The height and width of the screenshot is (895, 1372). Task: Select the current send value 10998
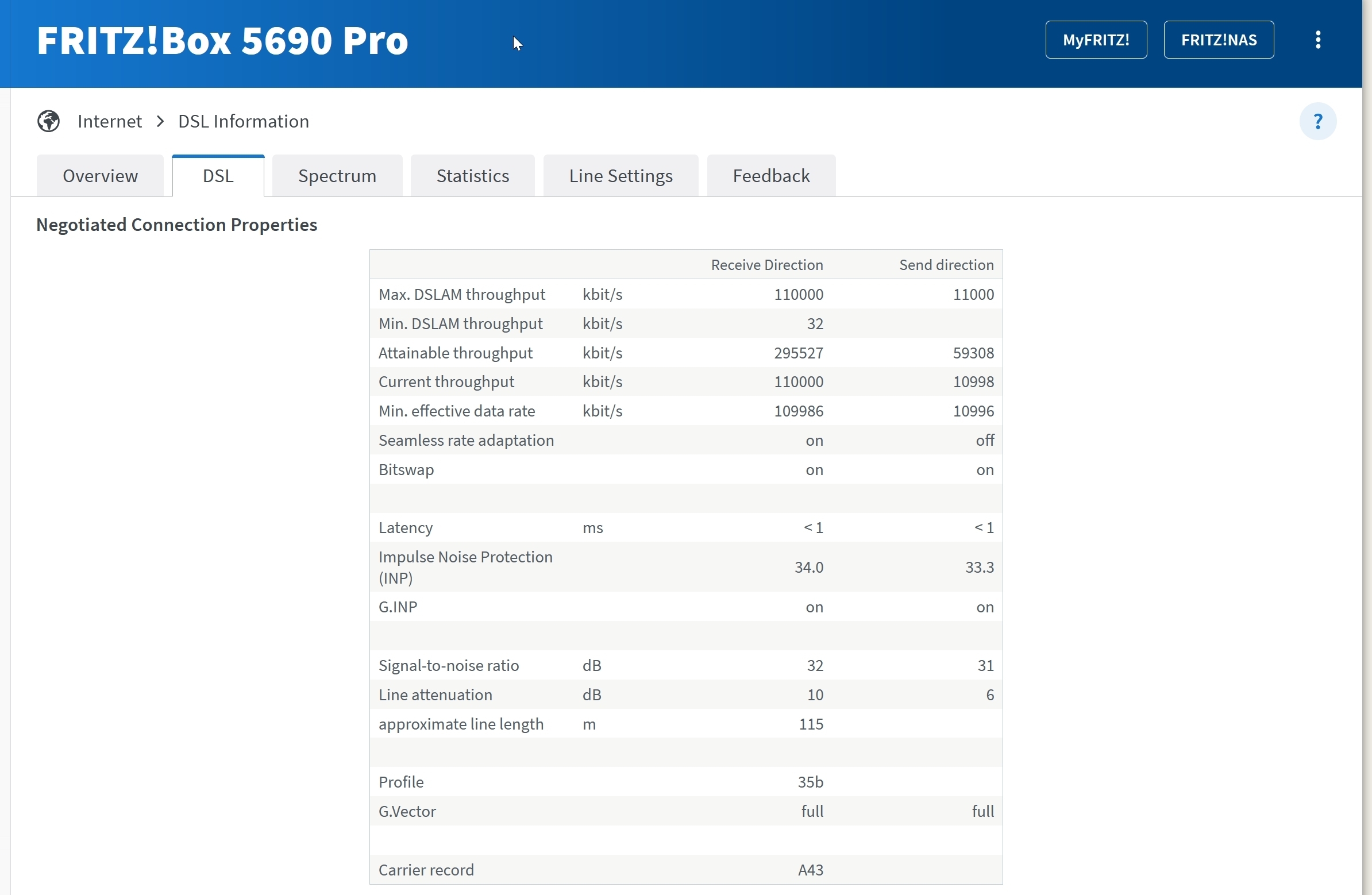tap(973, 382)
